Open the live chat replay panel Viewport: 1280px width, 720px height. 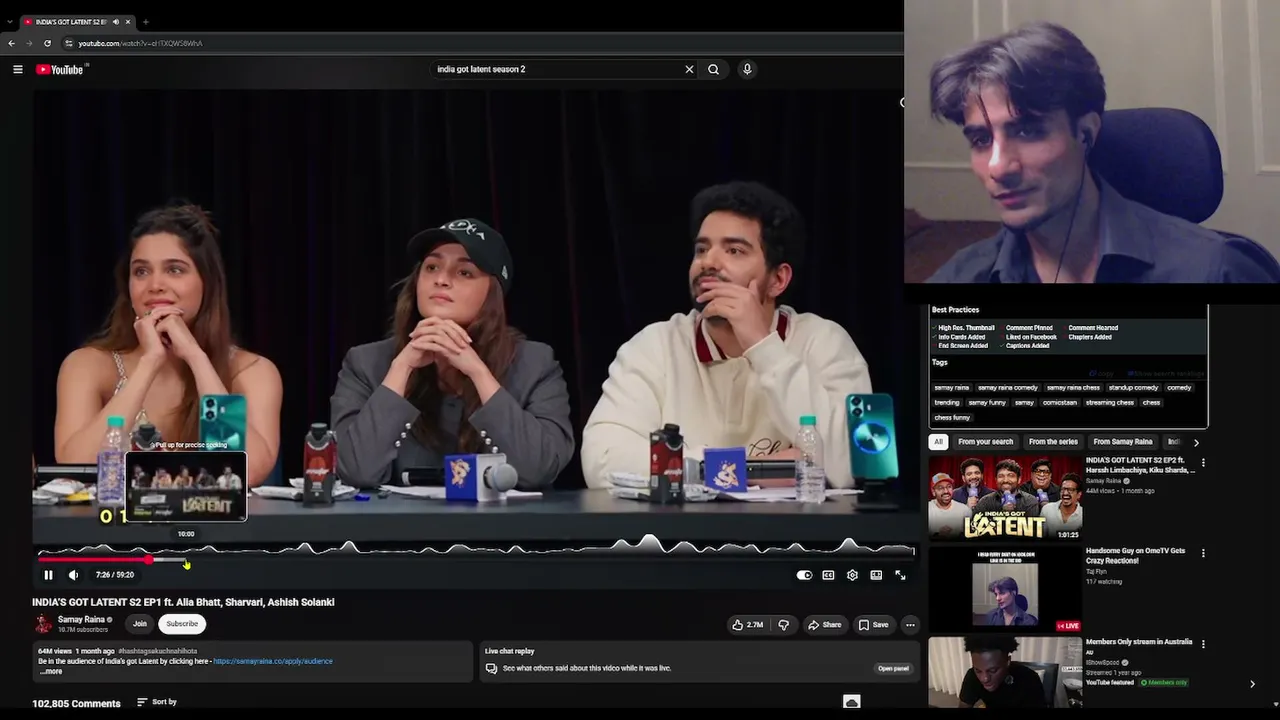893,668
